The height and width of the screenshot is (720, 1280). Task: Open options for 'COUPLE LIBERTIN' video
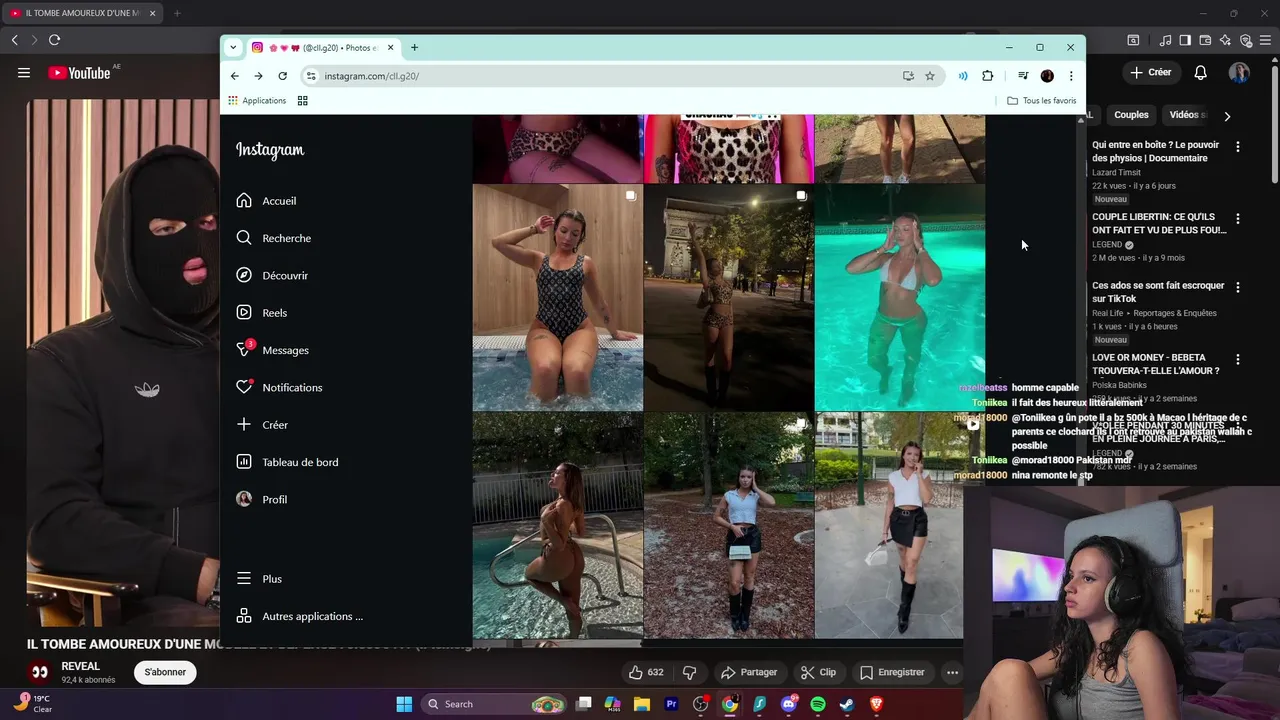coord(1238,219)
